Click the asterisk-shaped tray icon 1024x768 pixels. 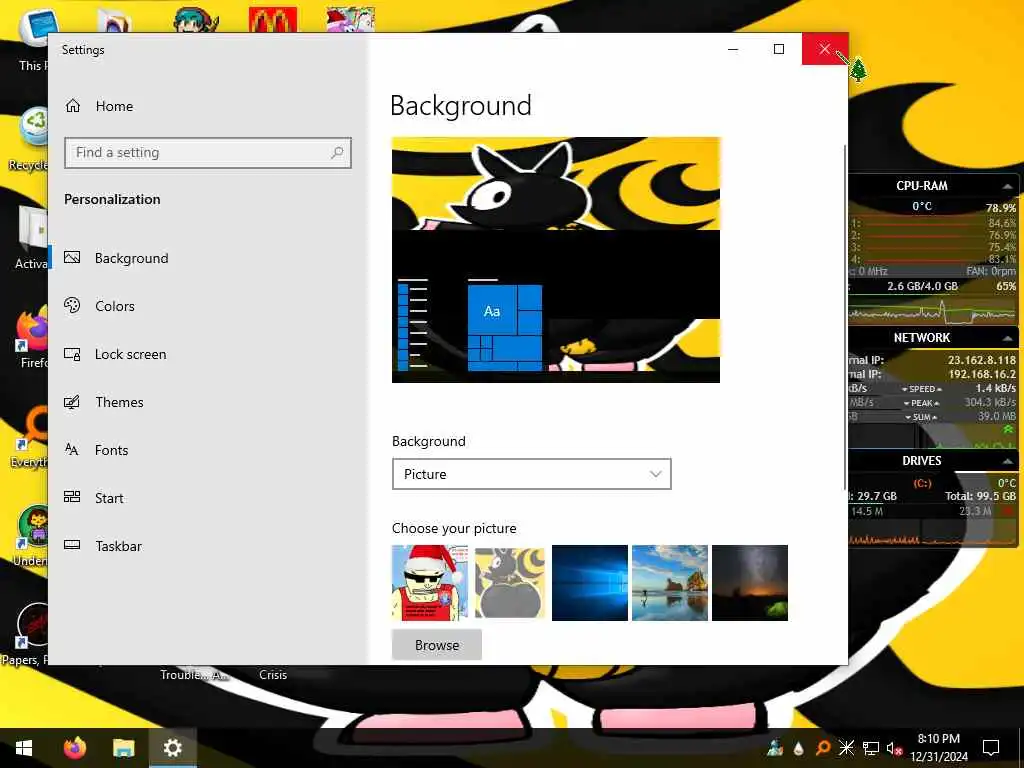click(846, 748)
